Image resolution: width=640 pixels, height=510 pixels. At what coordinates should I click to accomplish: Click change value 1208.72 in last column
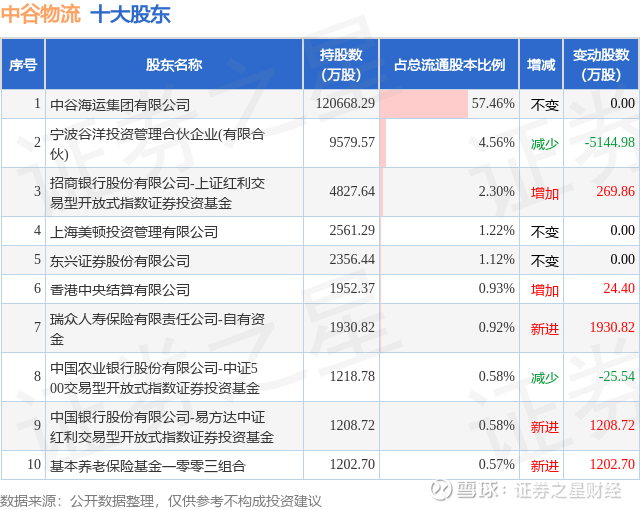(x=612, y=425)
